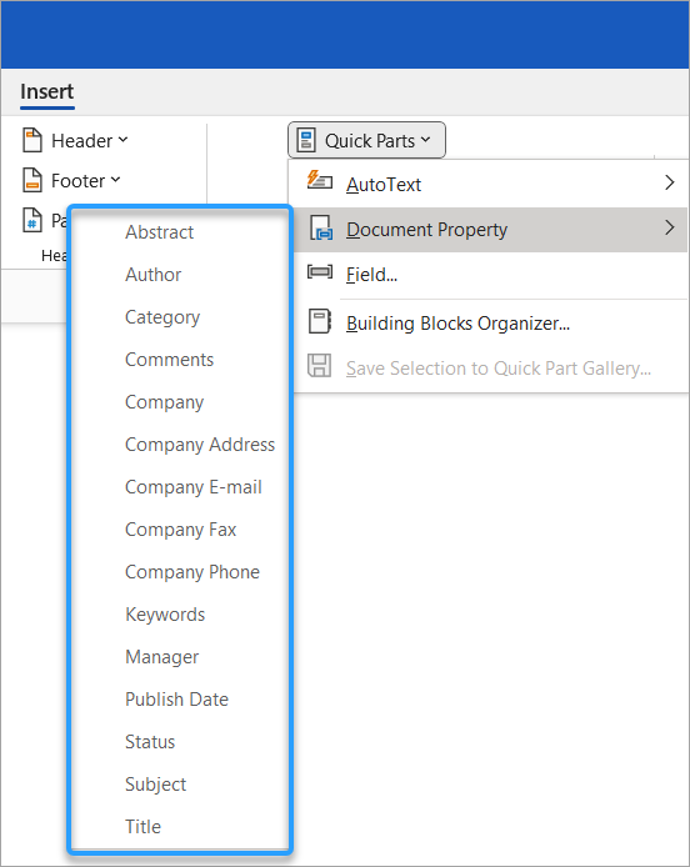This screenshot has height=868, width=691.
Task: Click the Building Blocks Organizer icon
Action: click(319, 322)
